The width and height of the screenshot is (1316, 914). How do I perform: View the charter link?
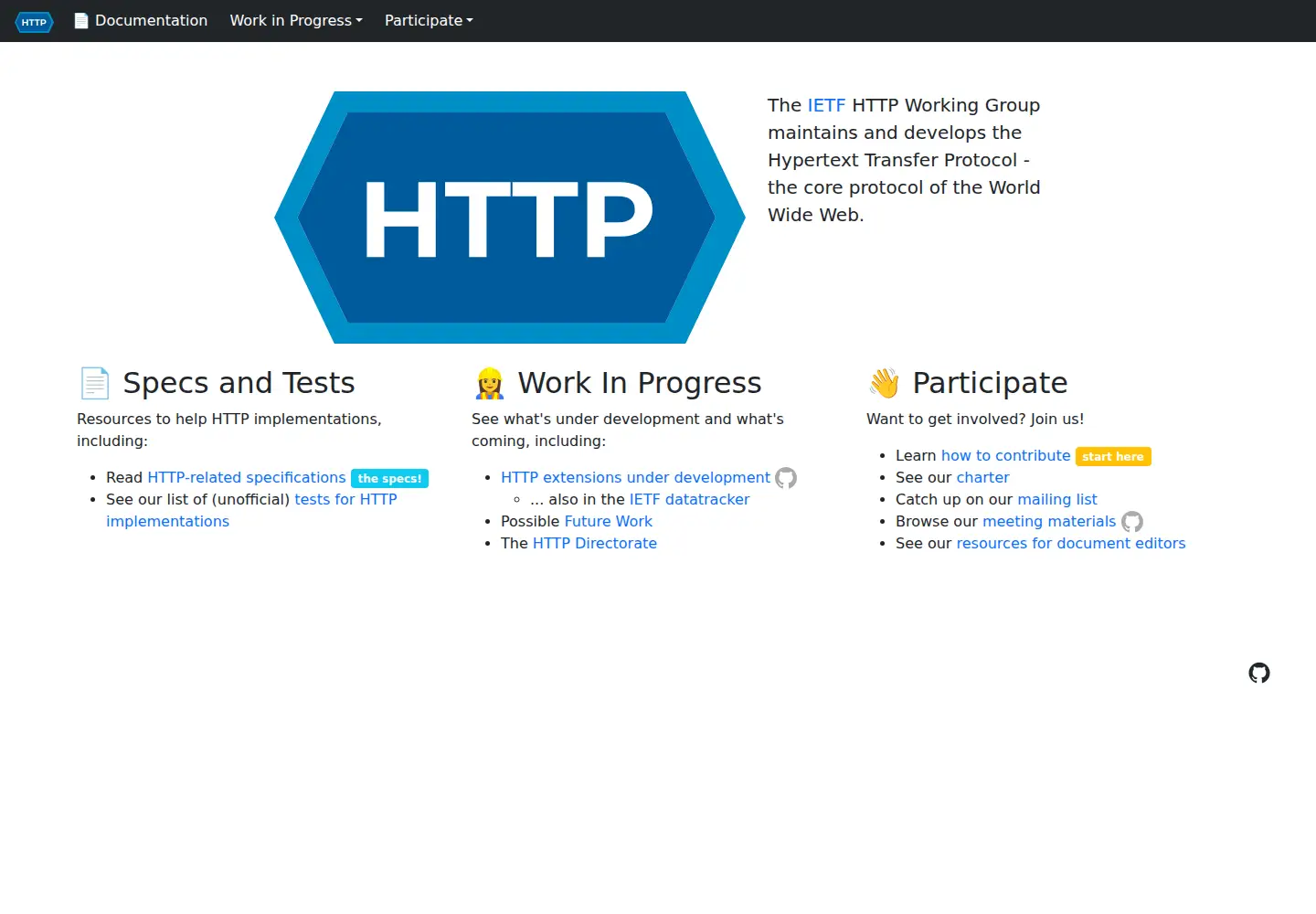click(x=982, y=477)
